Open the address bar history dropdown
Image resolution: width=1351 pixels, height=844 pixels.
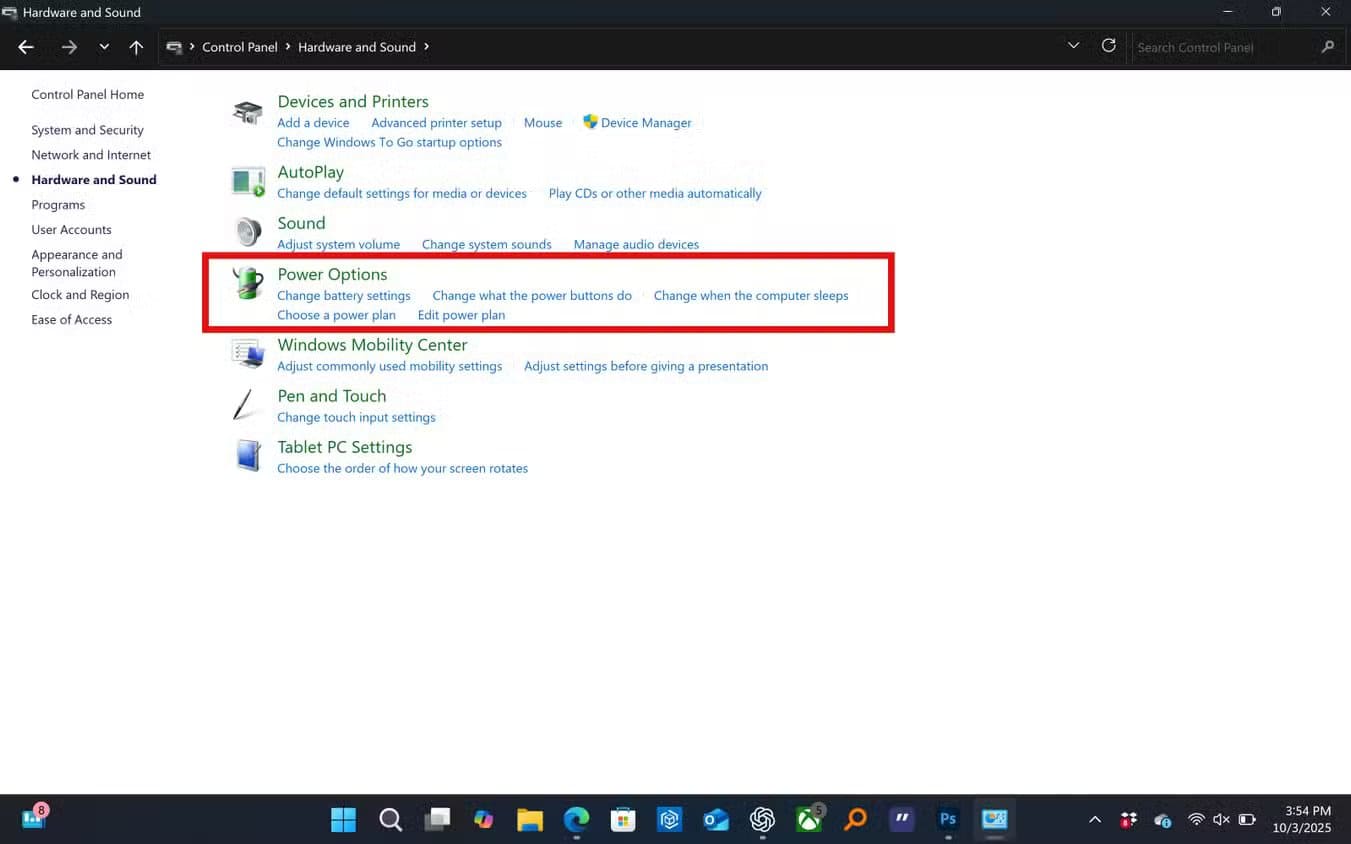click(1073, 46)
